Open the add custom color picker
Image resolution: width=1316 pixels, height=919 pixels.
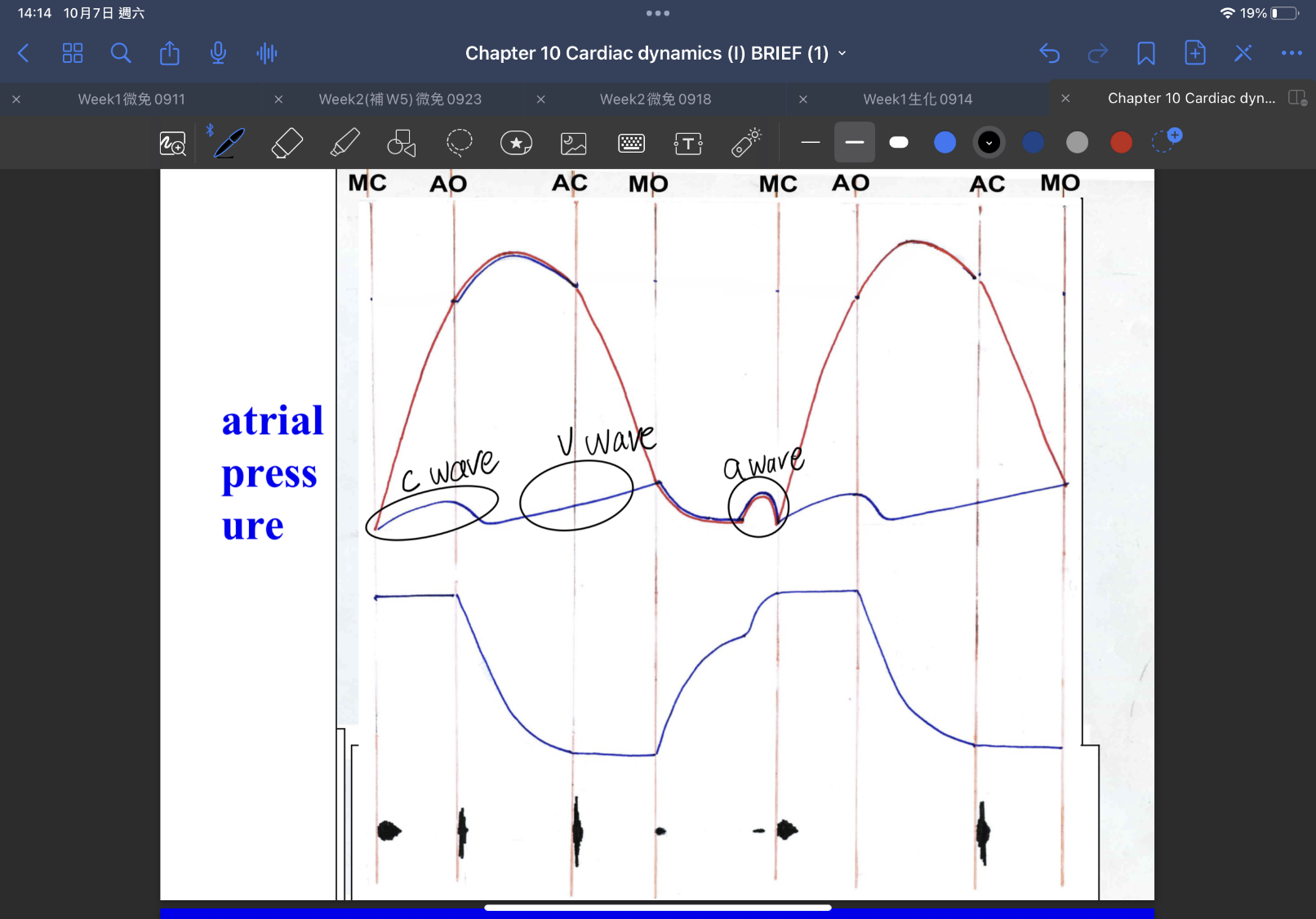1167,140
